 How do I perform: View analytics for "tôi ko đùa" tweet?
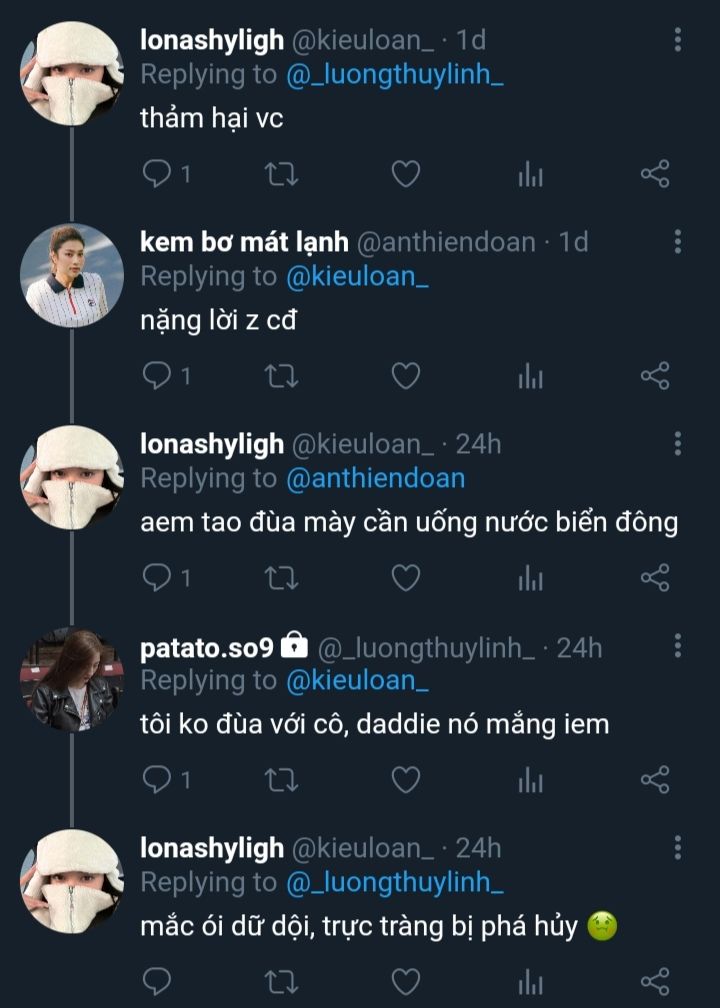(530, 779)
